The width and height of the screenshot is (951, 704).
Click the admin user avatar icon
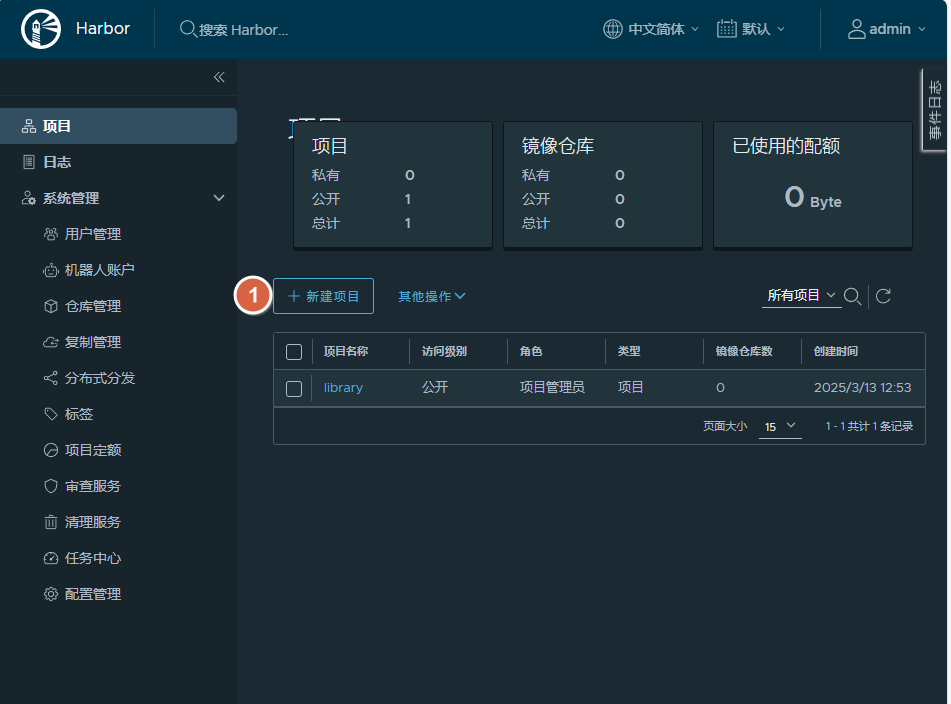[x=856, y=28]
